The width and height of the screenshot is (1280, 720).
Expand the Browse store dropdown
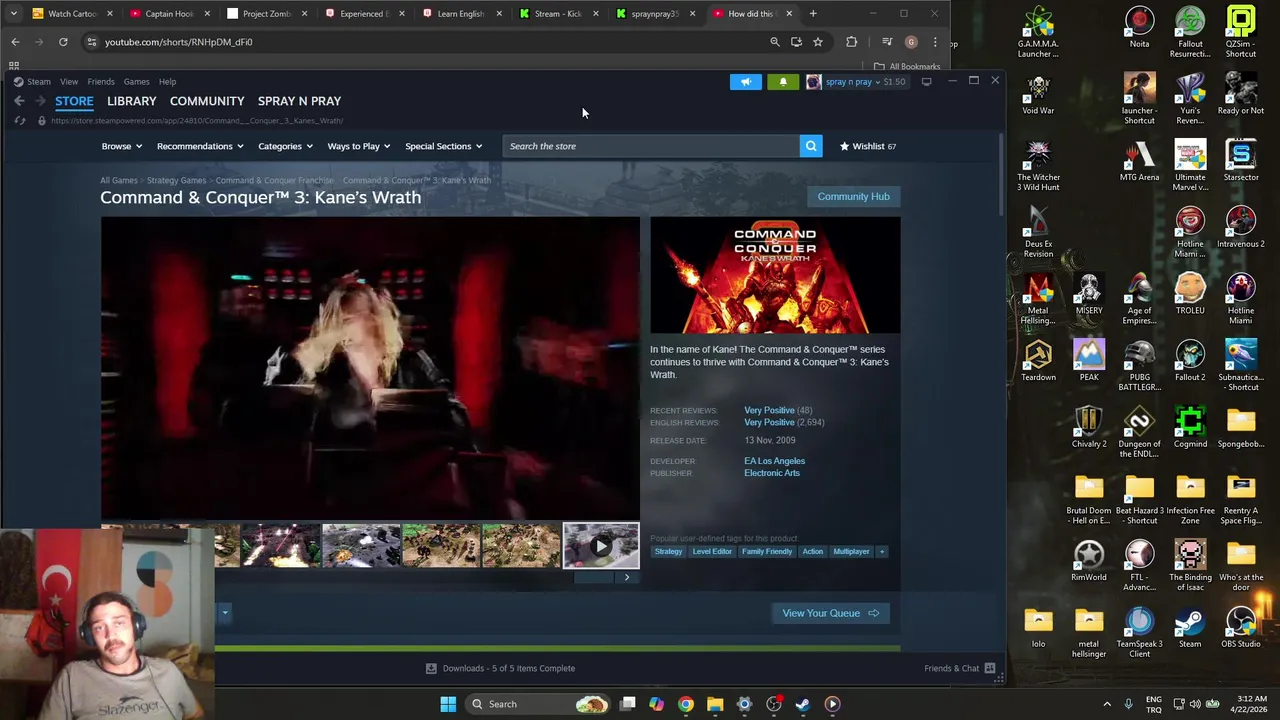121,146
